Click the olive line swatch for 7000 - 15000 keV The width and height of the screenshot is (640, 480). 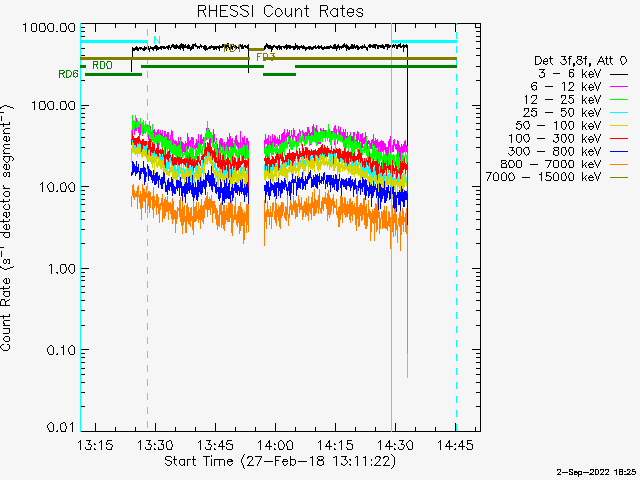coord(619,178)
